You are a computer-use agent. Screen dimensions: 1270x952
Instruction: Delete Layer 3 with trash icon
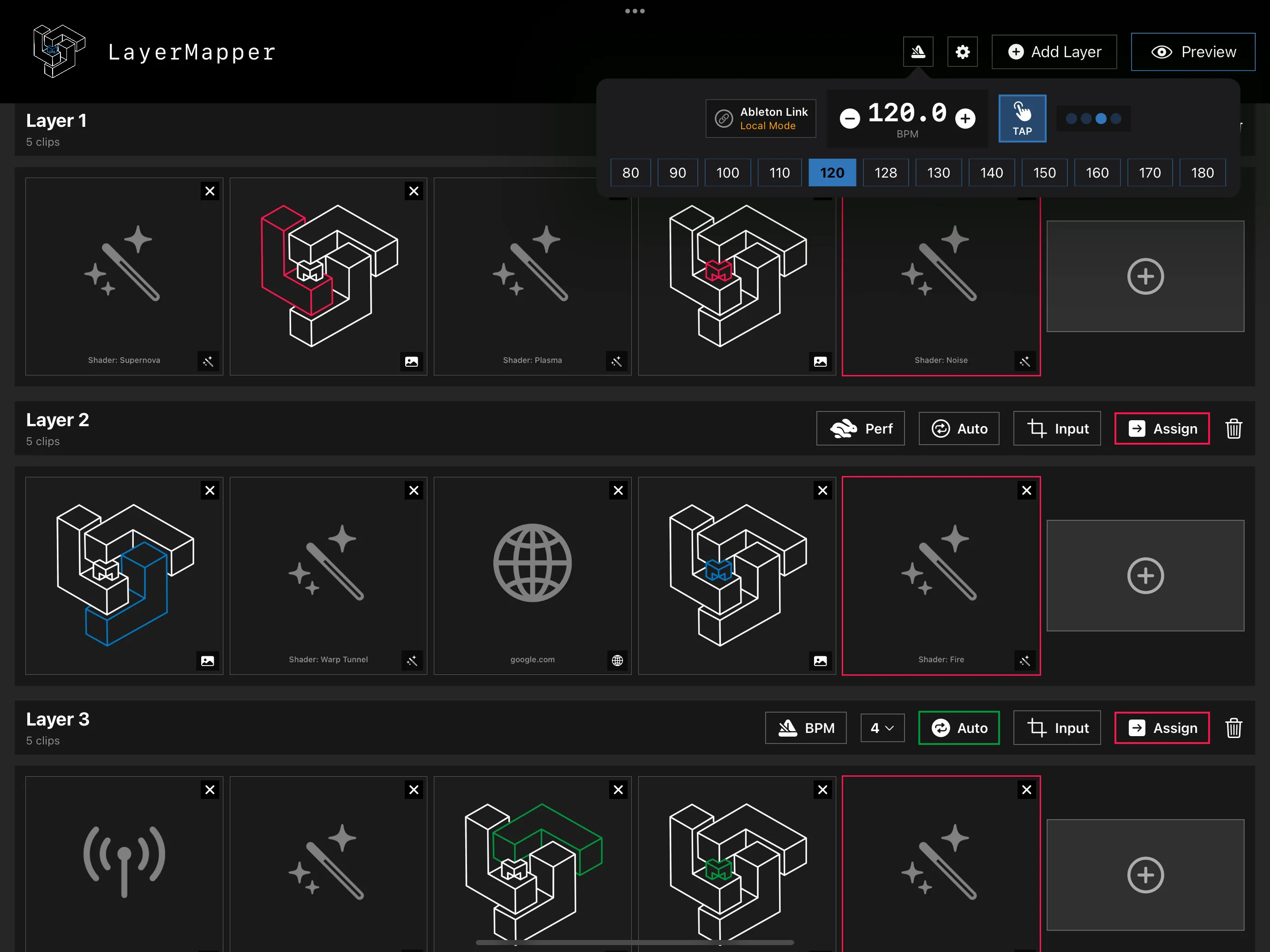(1233, 728)
